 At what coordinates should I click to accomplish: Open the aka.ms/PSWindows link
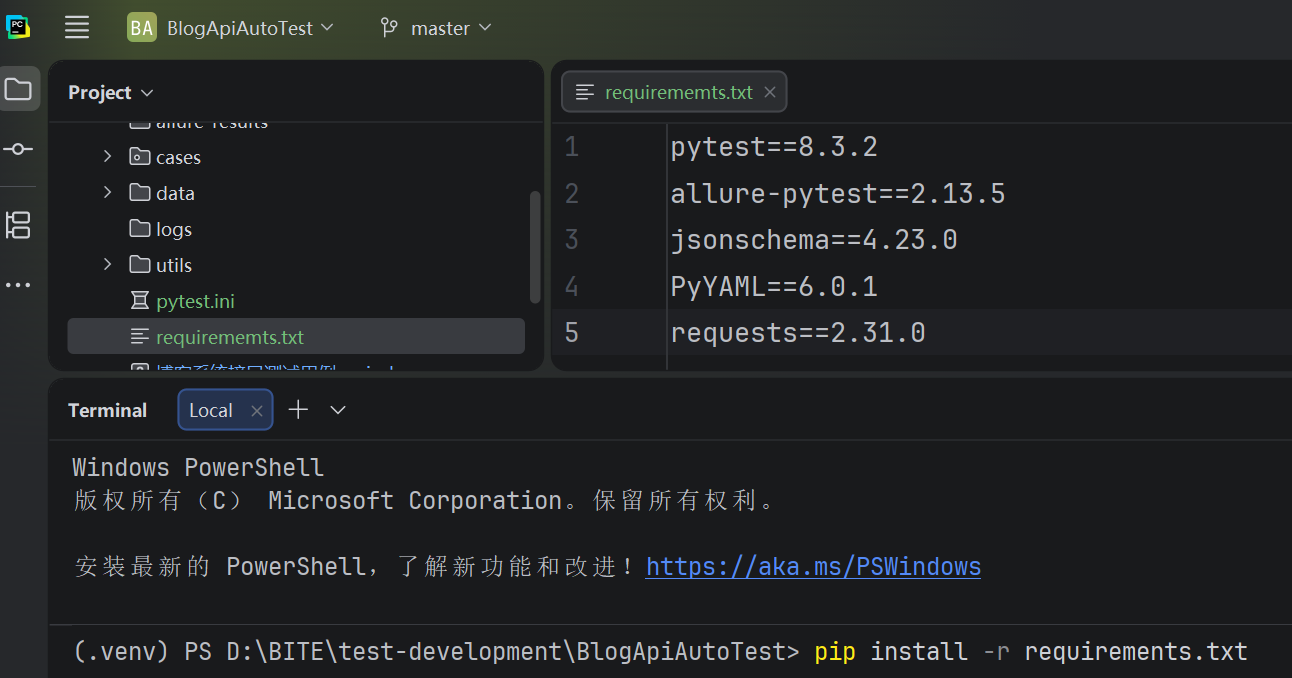pyautogui.click(x=813, y=567)
